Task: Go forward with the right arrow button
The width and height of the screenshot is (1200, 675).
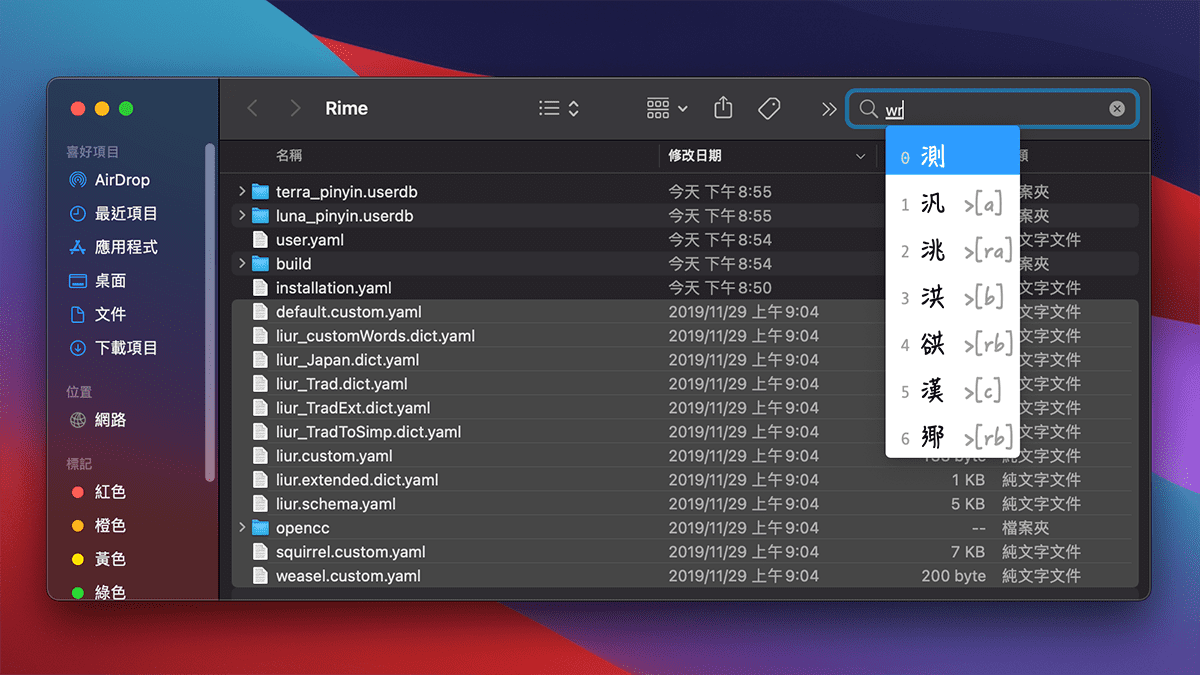Action: coord(294,109)
